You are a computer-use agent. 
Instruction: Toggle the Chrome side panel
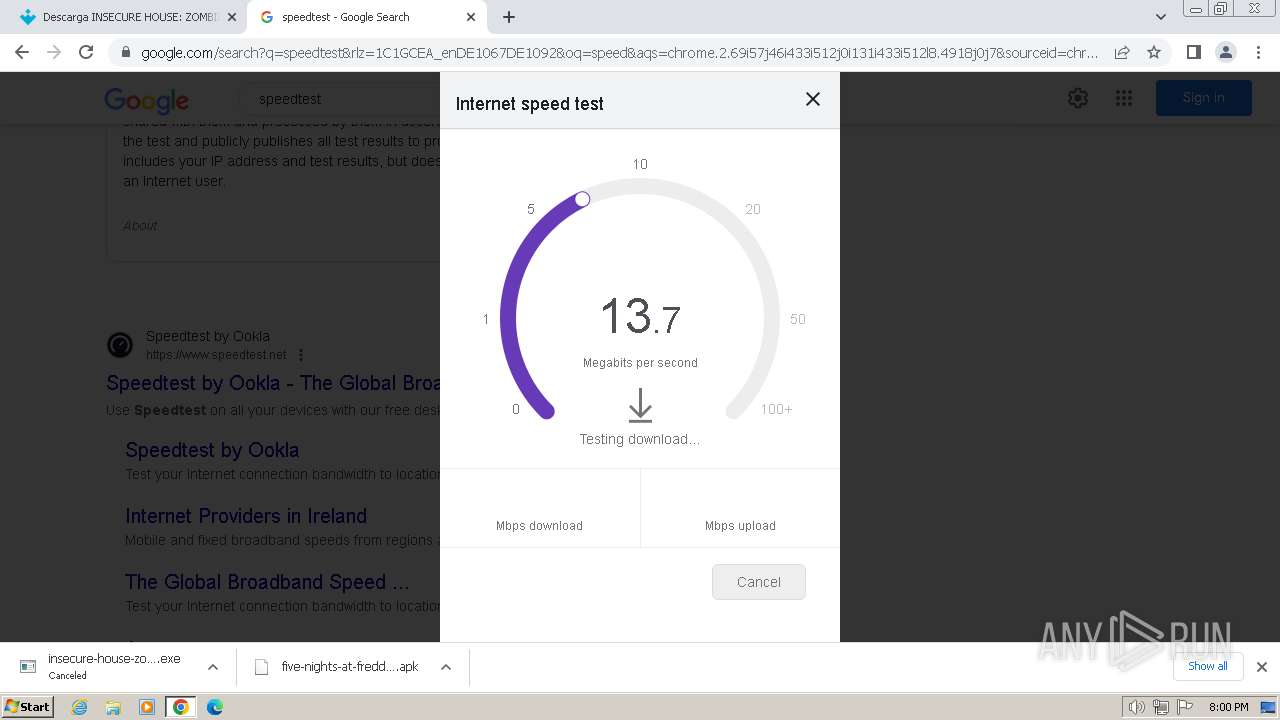pyautogui.click(x=1193, y=52)
